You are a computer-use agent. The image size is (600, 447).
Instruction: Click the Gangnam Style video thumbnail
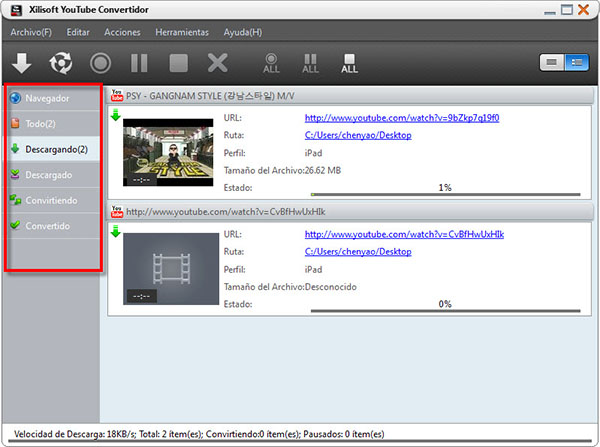coord(168,152)
